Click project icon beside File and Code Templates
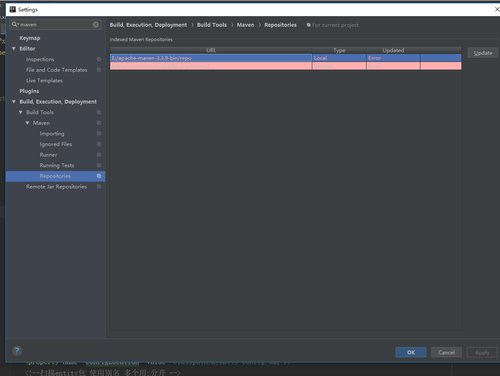 [x=99, y=70]
